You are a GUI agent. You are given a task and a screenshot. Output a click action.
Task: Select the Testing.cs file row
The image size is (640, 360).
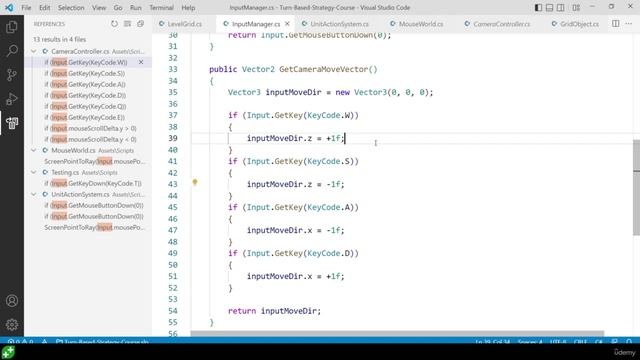(x=88, y=173)
